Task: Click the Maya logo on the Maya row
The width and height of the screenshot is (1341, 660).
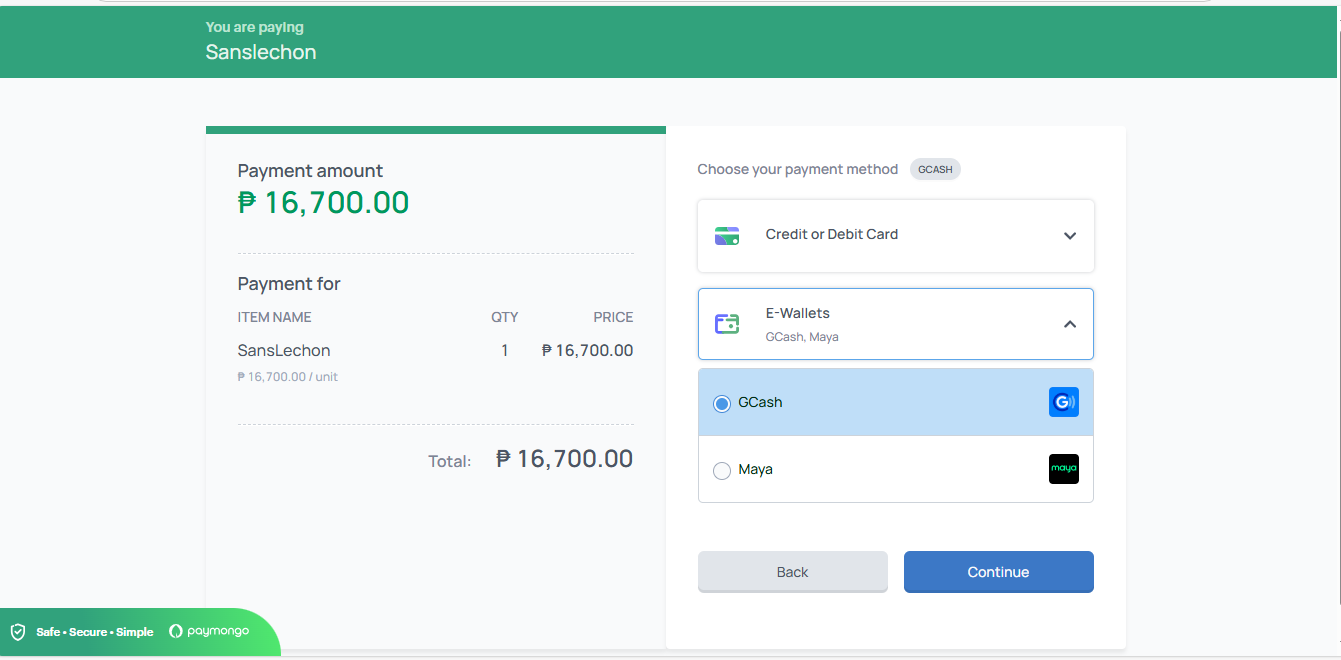Action: click(x=1063, y=469)
